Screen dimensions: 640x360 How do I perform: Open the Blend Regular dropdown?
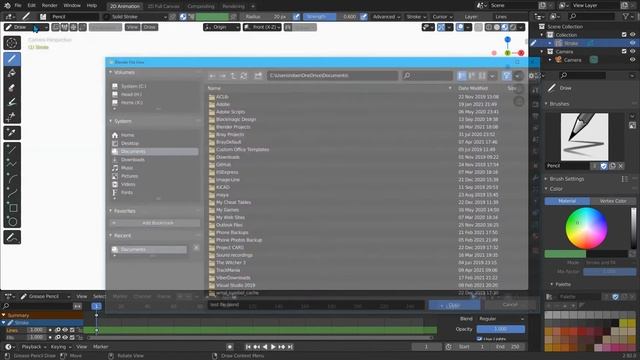coord(500,319)
